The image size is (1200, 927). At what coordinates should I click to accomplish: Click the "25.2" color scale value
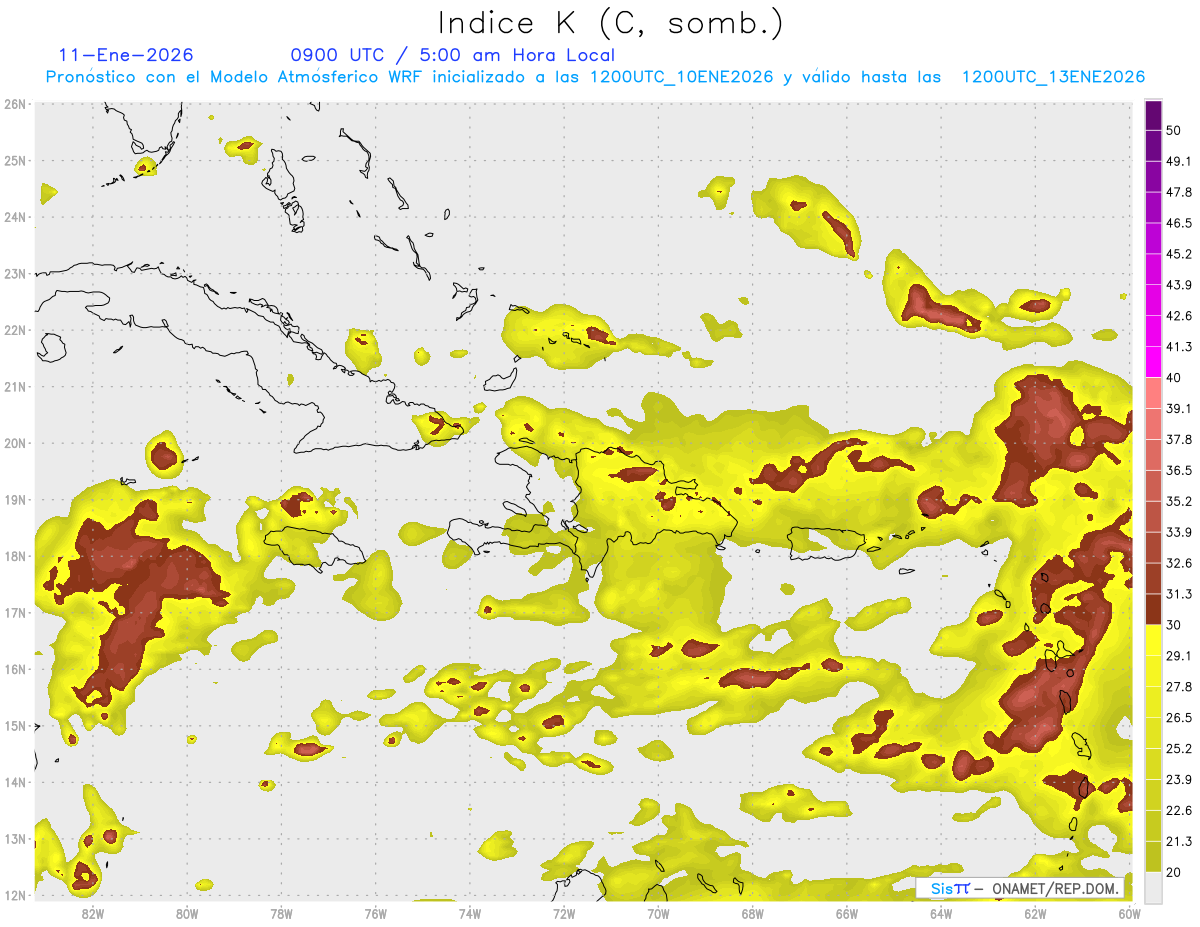coord(1179,749)
